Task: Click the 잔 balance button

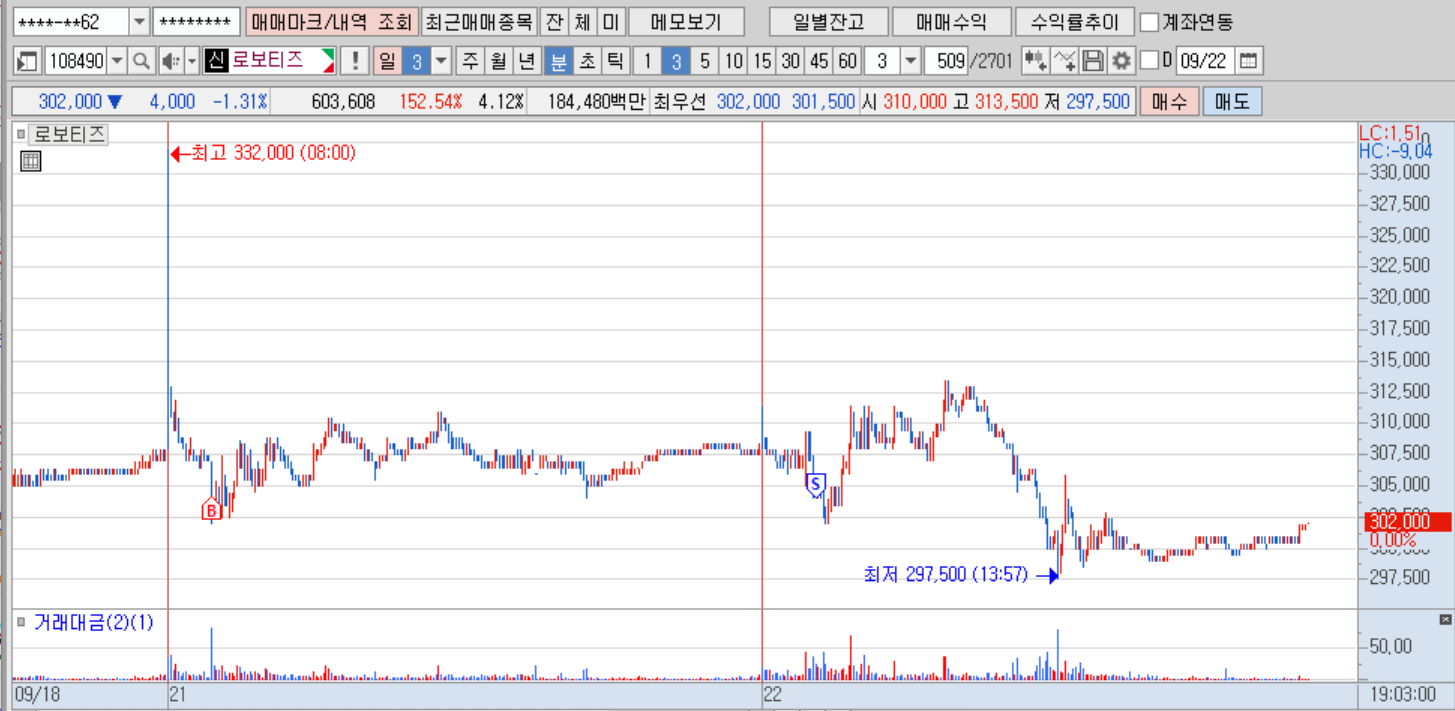Action: point(554,22)
